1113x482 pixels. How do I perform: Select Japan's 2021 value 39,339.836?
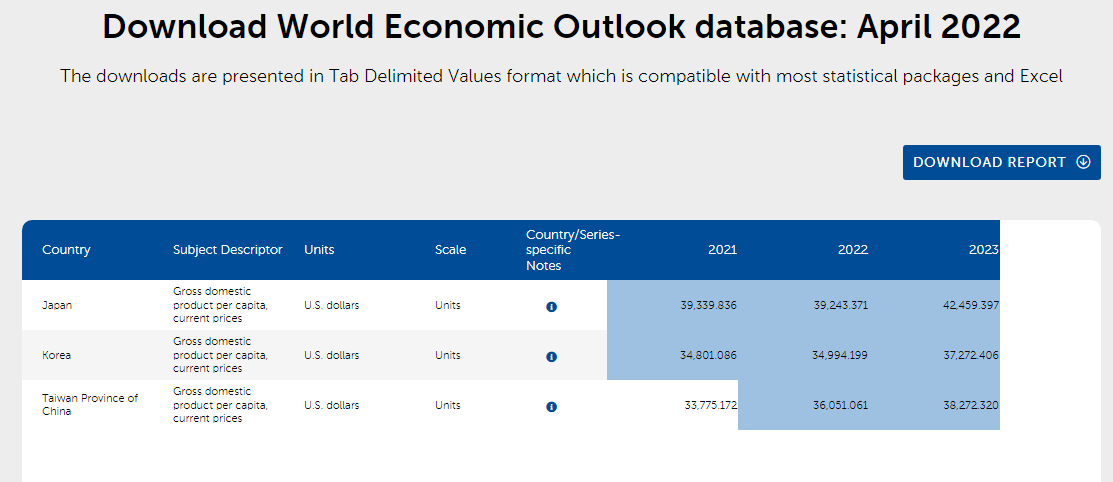coord(708,305)
